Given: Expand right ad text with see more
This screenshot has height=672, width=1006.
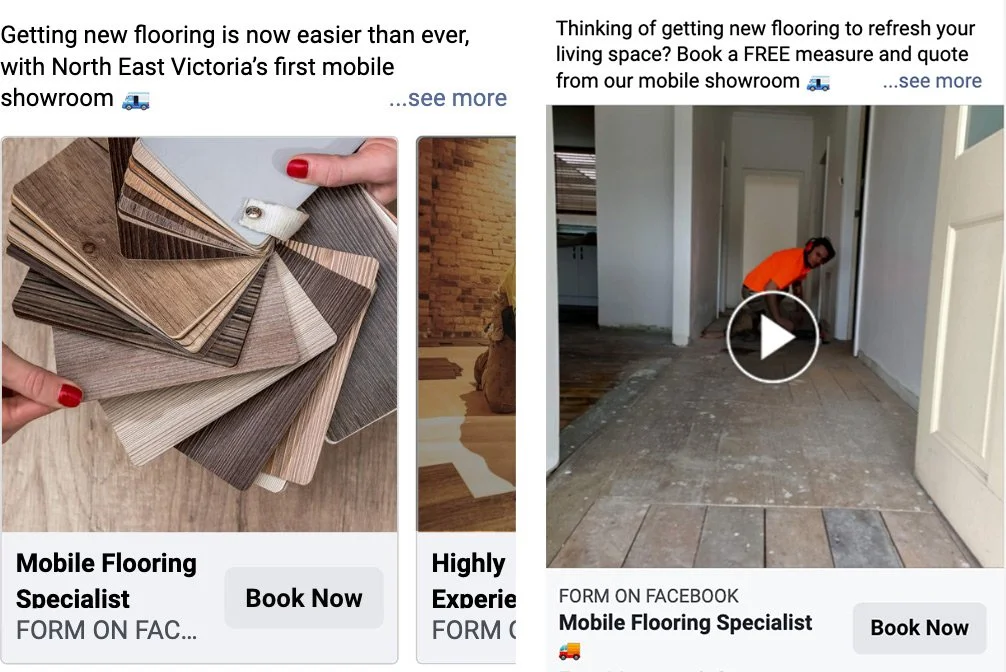Looking at the screenshot, I should (932, 81).
